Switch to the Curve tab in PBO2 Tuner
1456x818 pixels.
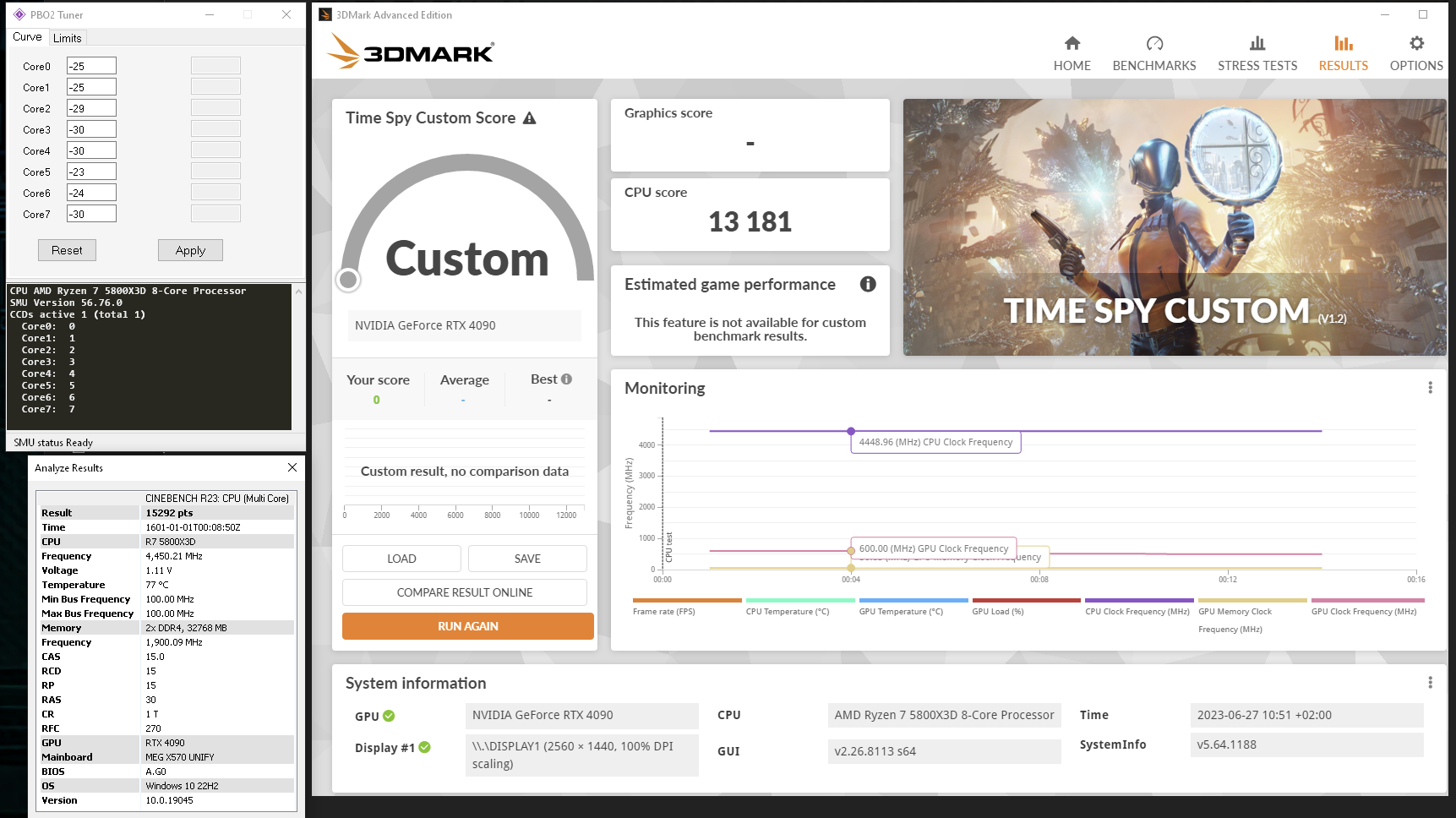(x=27, y=37)
